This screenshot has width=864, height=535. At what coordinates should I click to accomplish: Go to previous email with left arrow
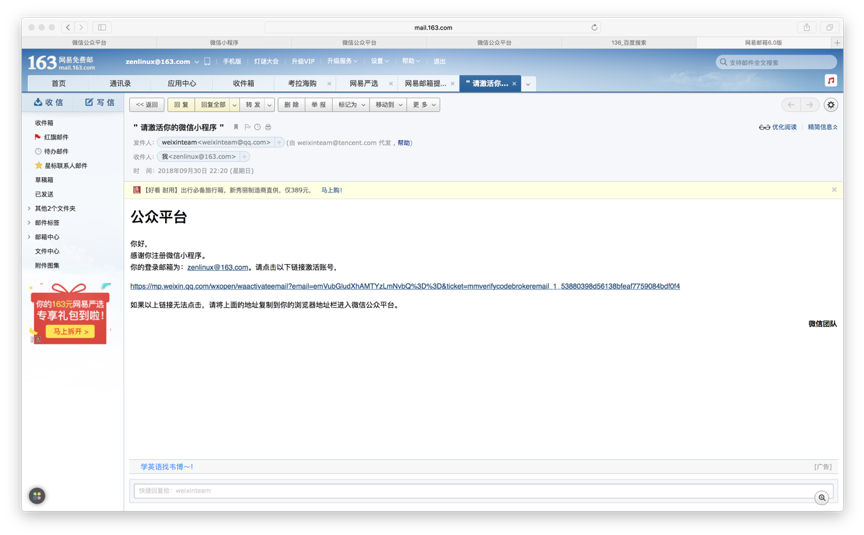(791, 105)
